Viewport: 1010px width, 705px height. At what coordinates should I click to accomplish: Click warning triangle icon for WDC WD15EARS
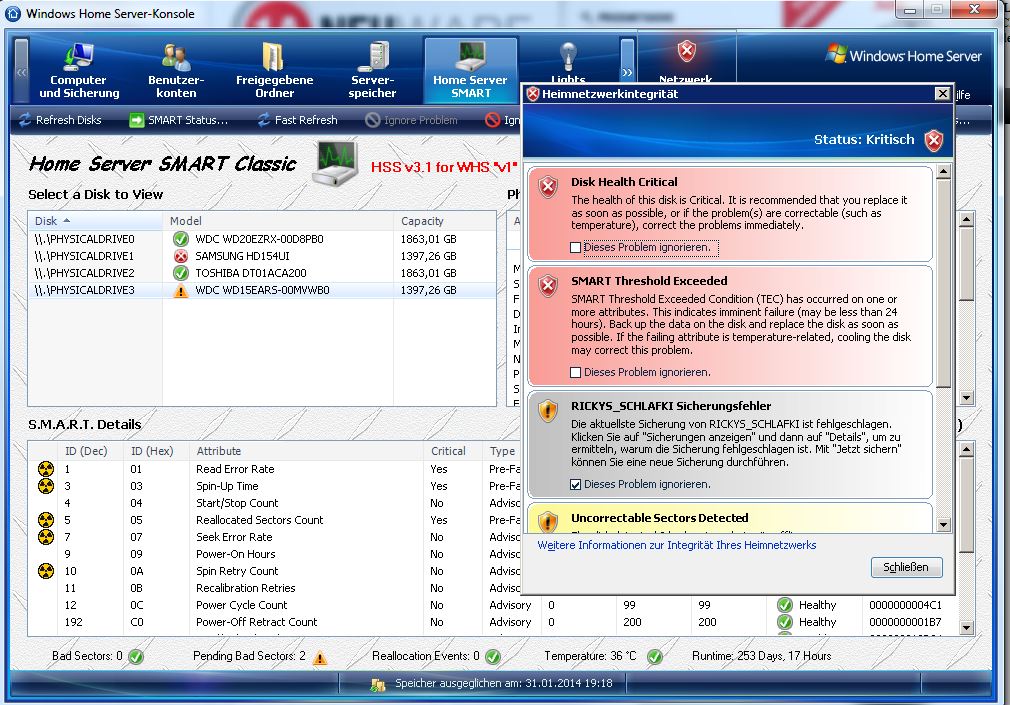tap(180, 291)
